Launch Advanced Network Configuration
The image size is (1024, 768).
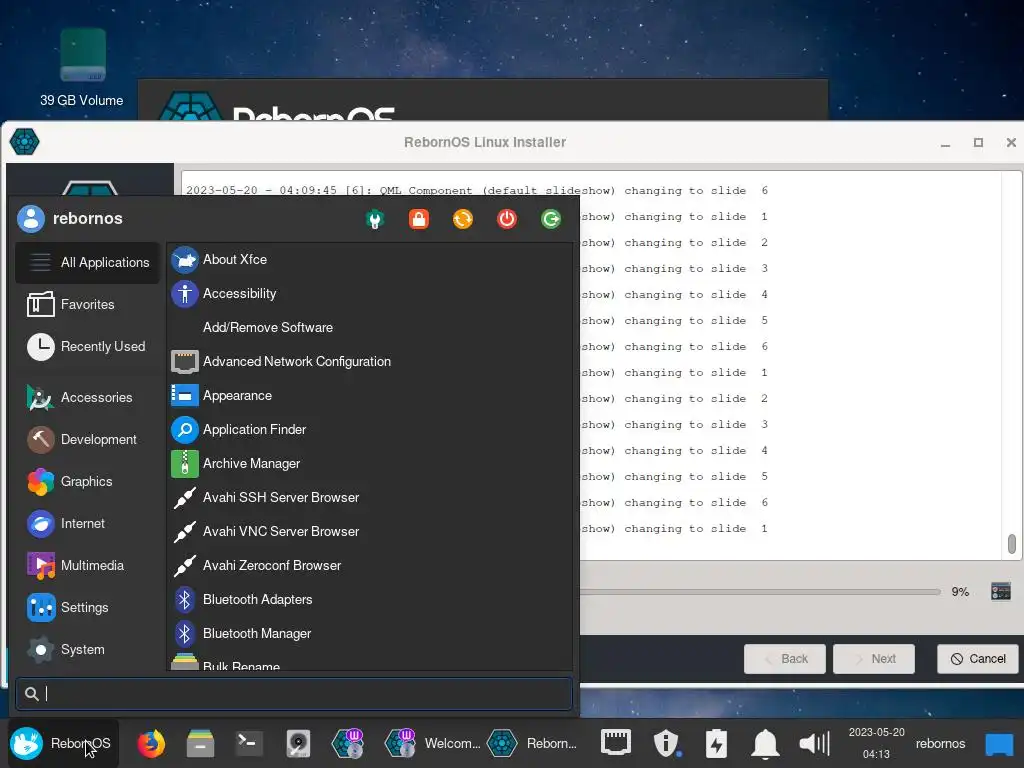(x=370, y=362)
